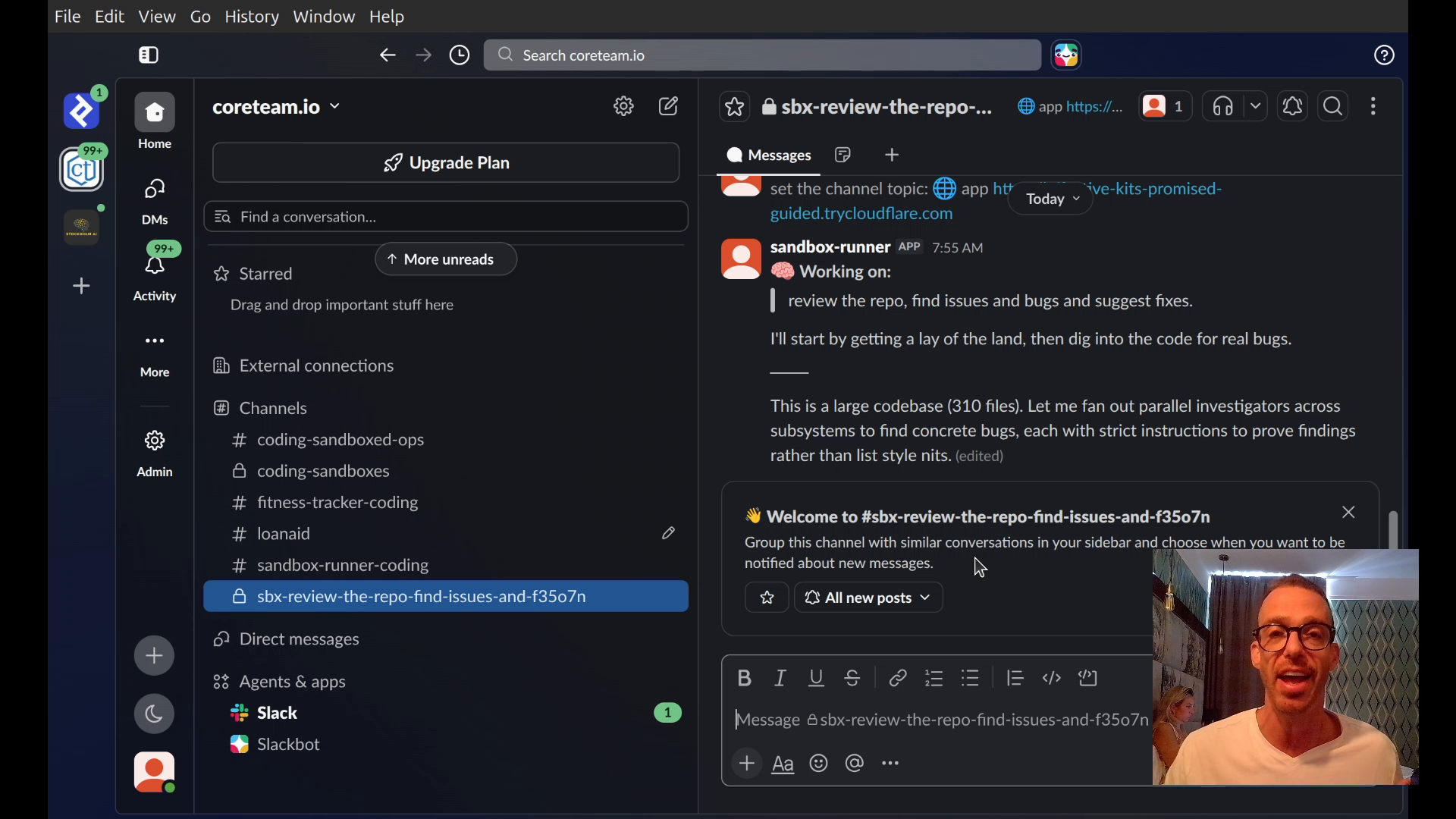Add a workspace plus icon

point(82,287)
